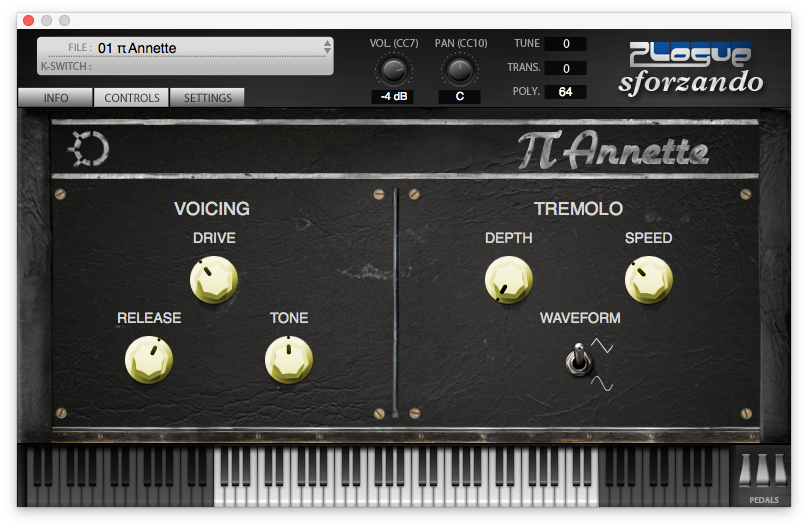Click the tremolo DEPTH knob
Screen dimensions: 808x528
[509, 280]
